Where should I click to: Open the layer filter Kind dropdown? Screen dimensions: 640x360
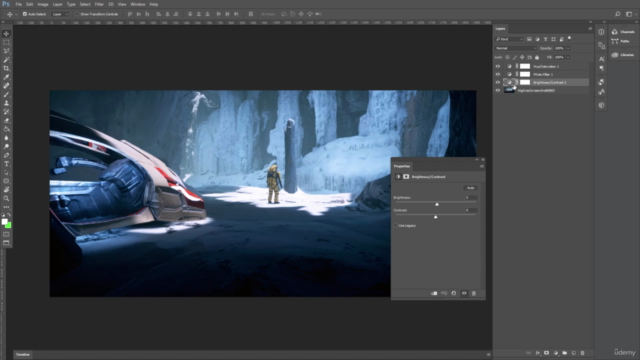click(509, 39)
